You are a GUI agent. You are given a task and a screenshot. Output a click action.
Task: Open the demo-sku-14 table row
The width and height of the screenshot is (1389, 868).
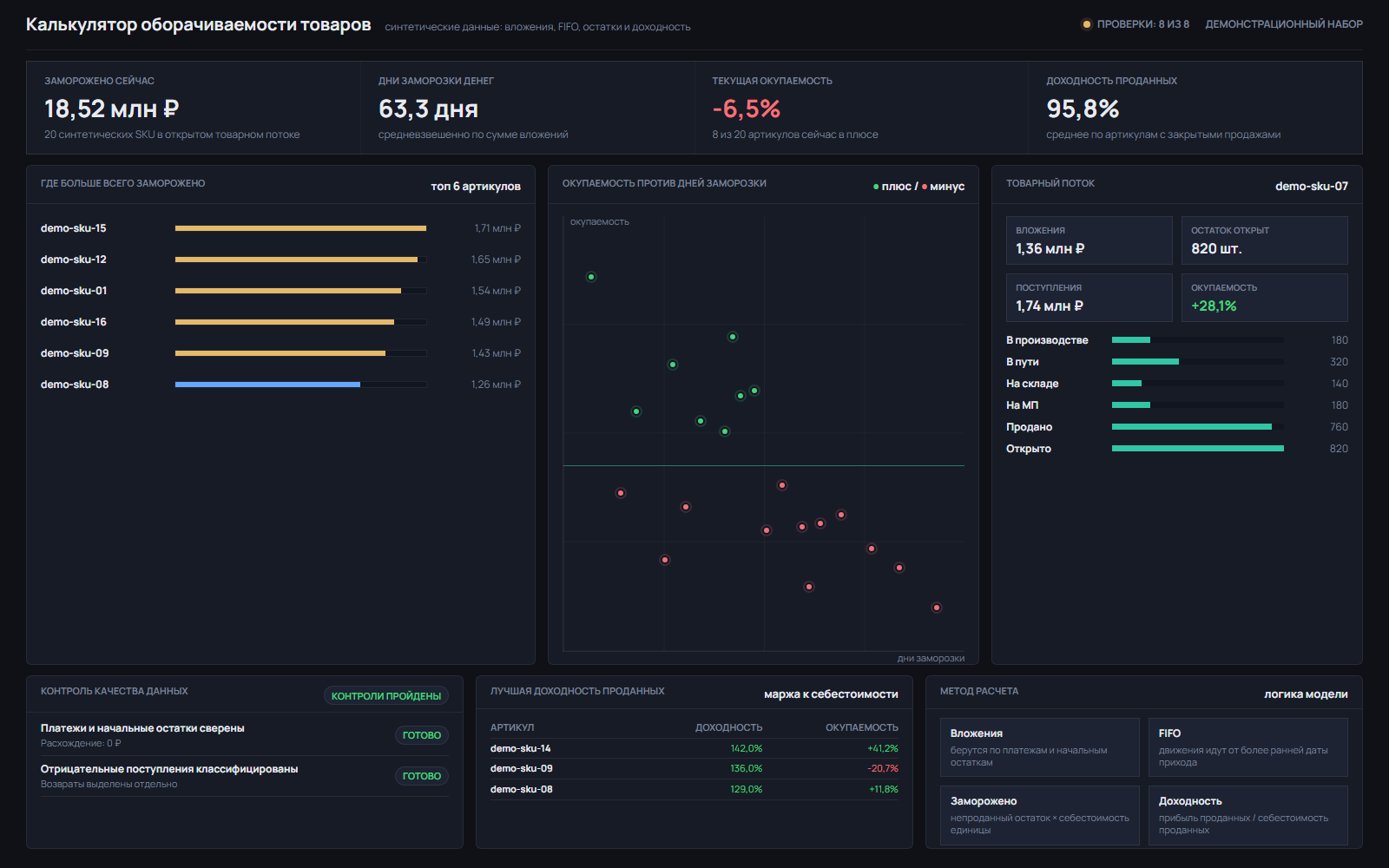point(694,748)
